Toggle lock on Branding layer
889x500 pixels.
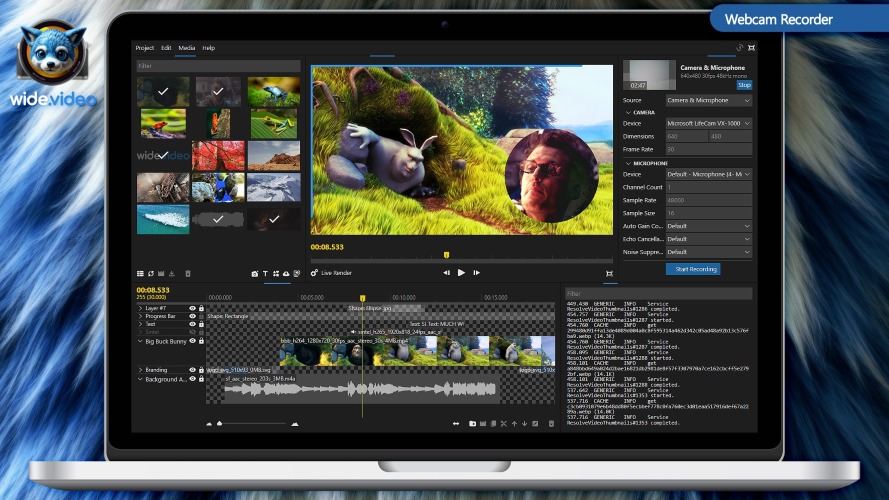(201, 370)
